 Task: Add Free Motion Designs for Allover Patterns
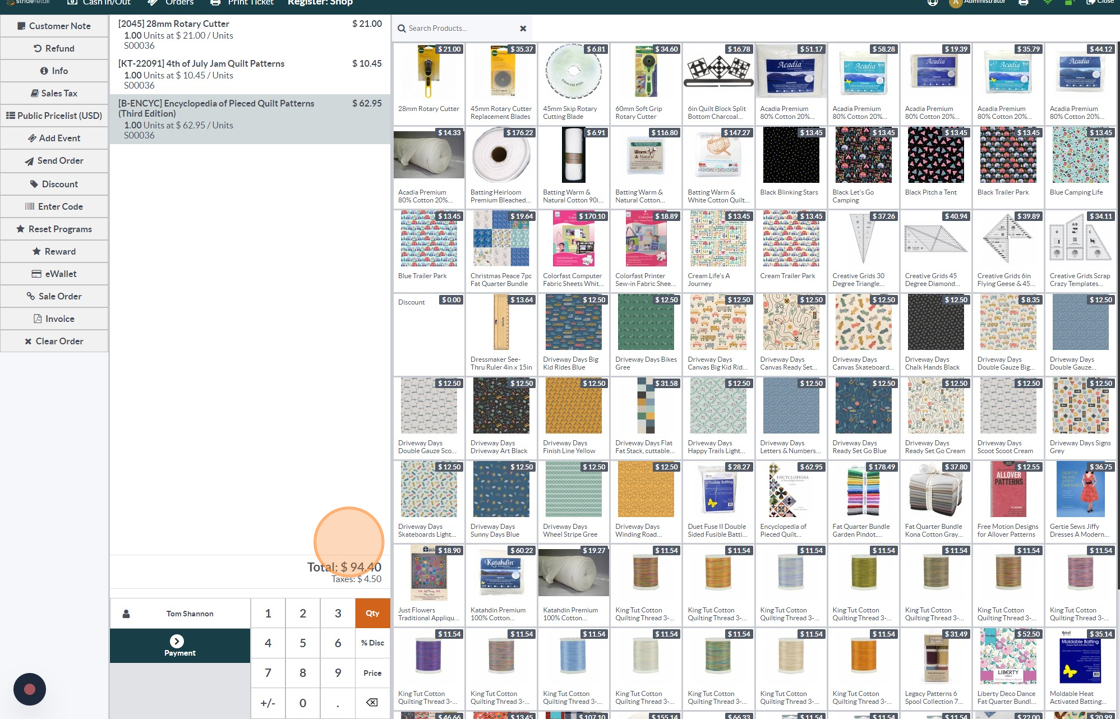[1007, 501]
